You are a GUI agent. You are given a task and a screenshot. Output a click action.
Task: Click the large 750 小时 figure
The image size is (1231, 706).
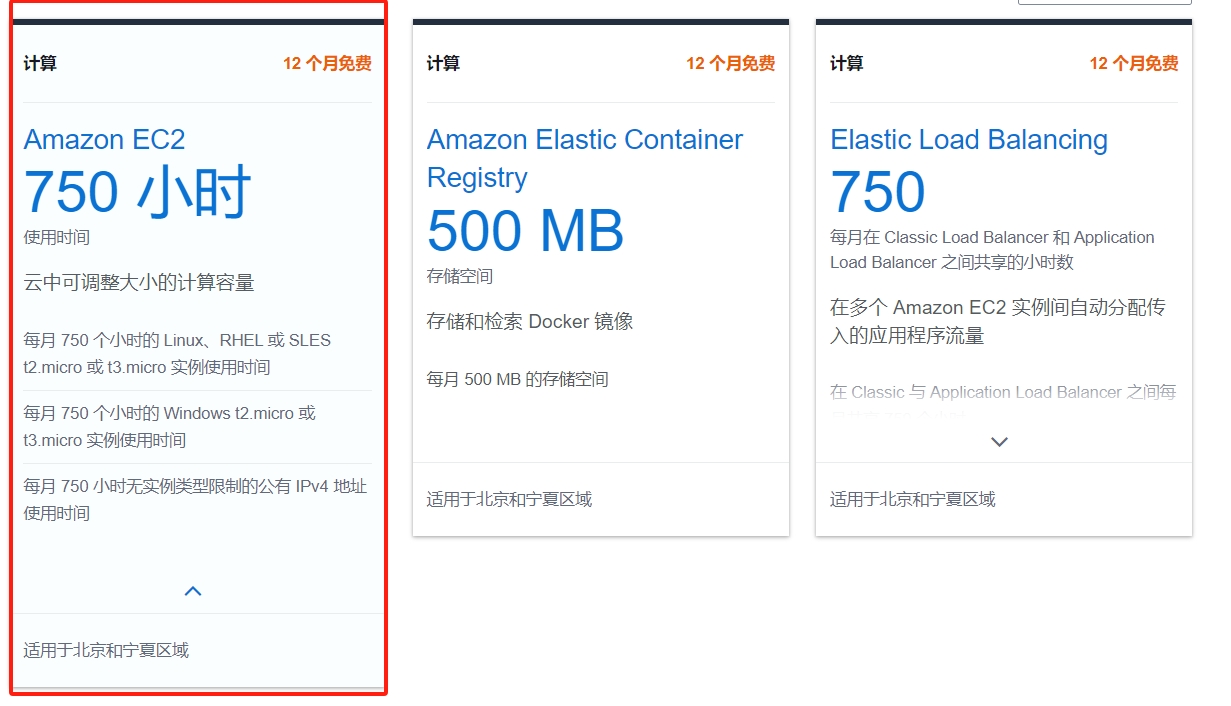(x=137, y=192)
